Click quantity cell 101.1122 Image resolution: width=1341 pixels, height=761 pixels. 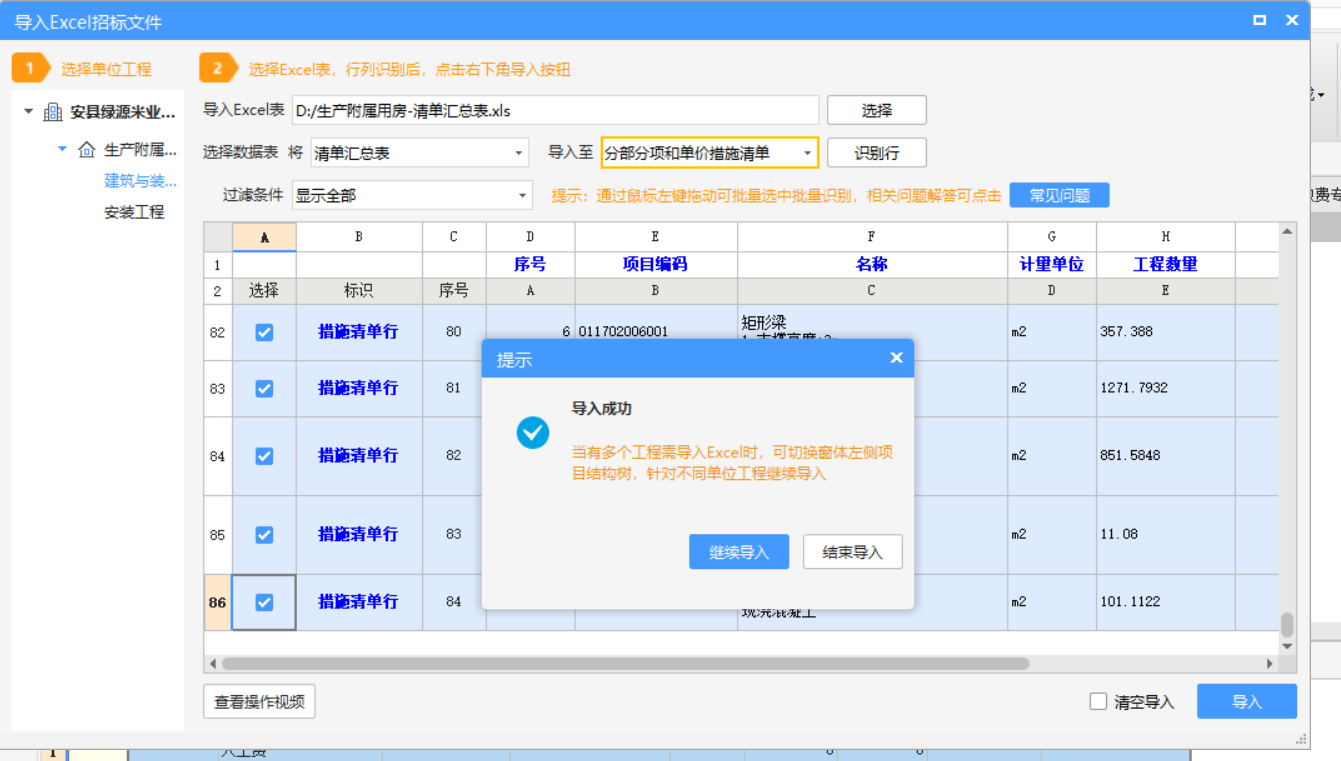click(1166, 602)
